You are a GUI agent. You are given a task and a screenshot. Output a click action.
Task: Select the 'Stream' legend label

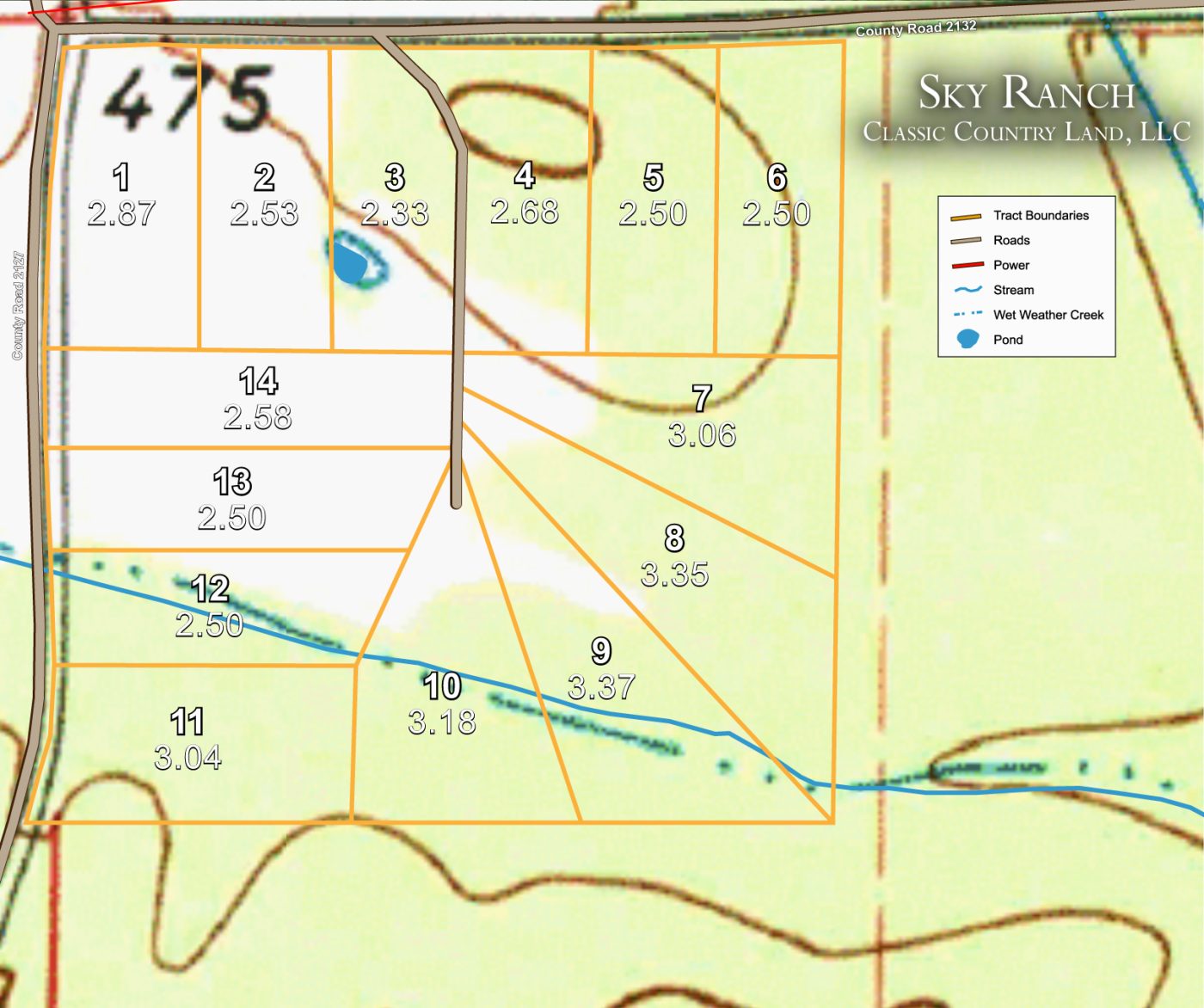click(x=1013, y=290)
